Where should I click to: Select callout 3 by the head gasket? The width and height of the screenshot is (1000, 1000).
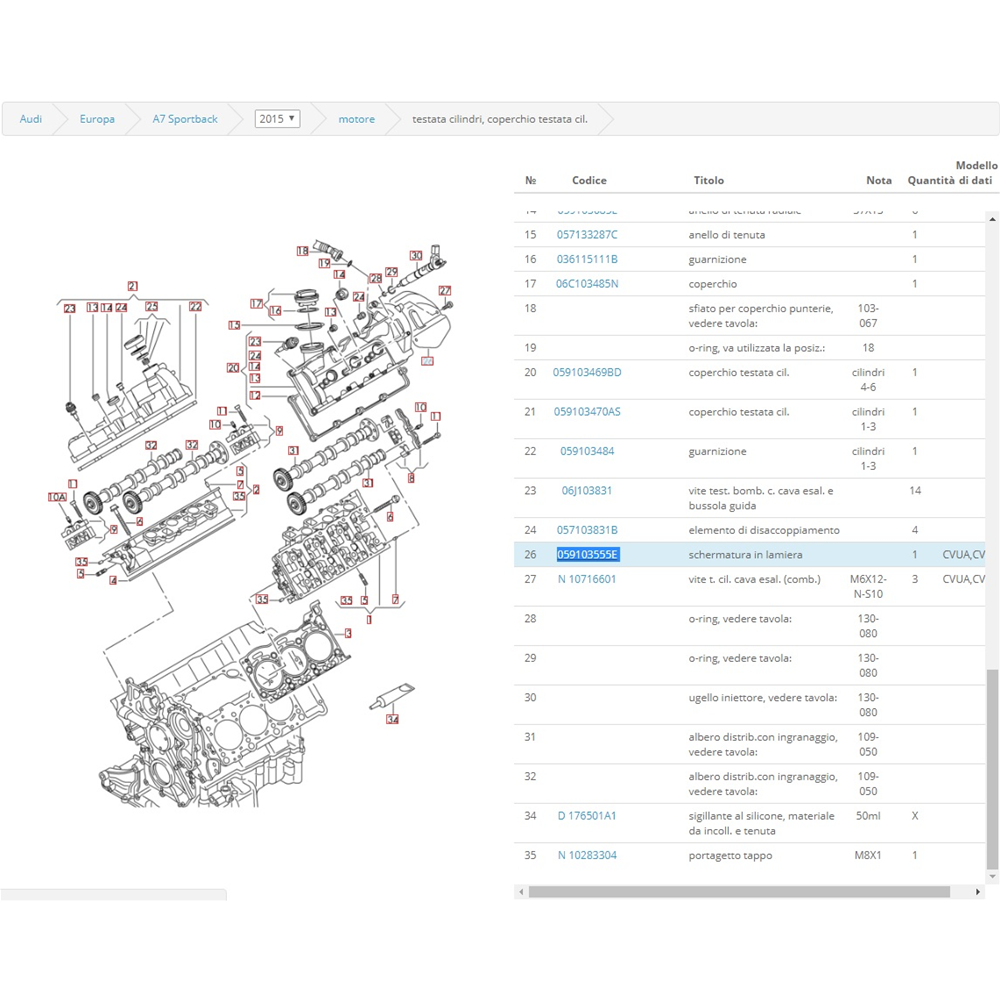[x=348, y=633]
